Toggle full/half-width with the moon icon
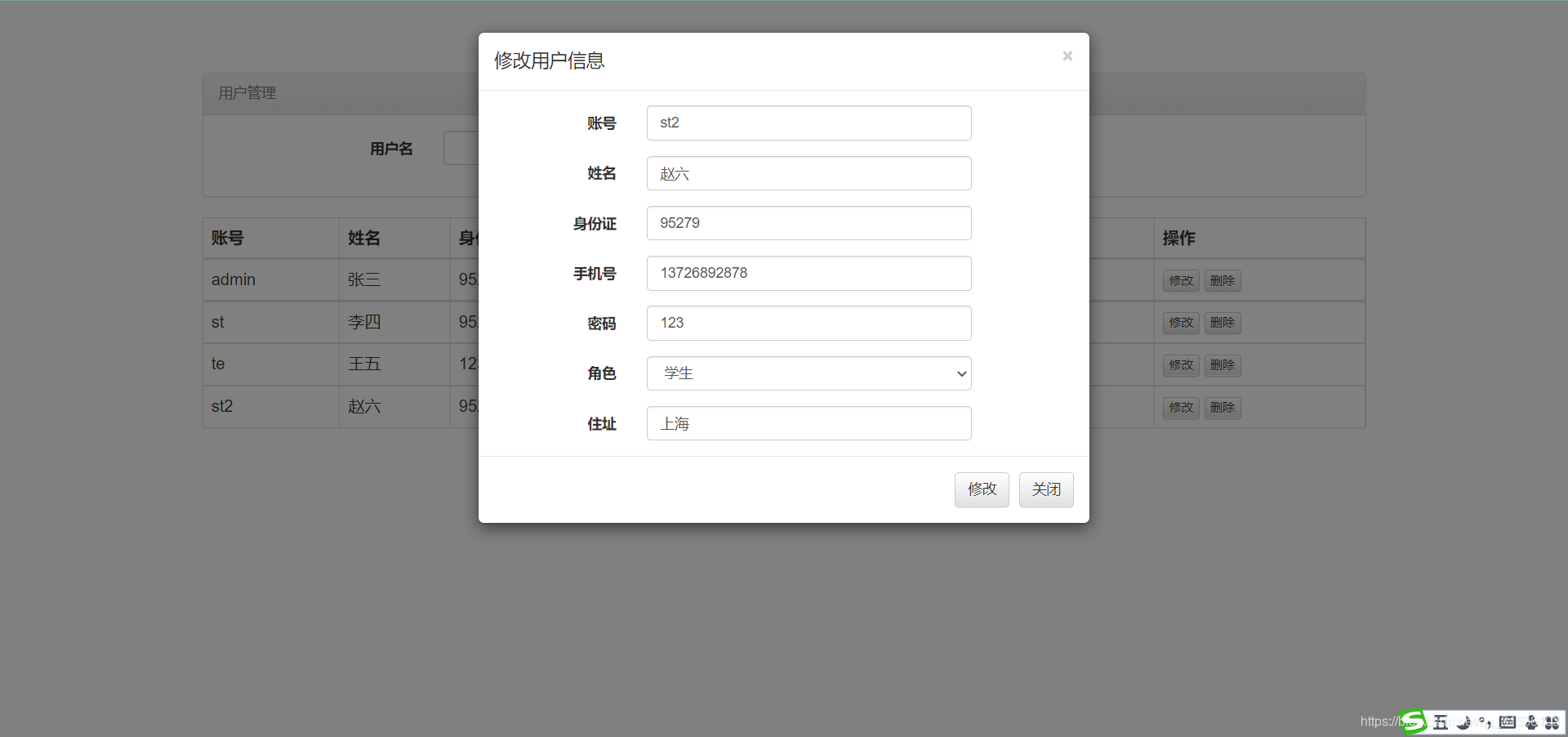Image resolution: width=1568 pixels, height=737 pixels. [x=1463, y=722]
